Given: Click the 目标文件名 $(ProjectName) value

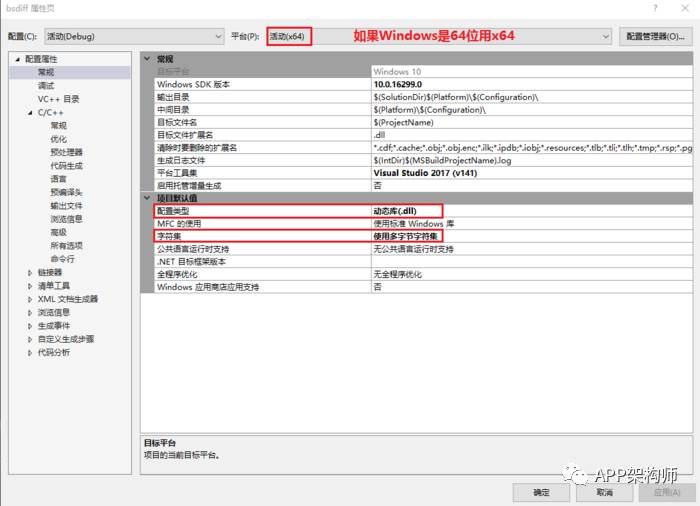Looking at the screenshot, I should [x=532, y=122].
